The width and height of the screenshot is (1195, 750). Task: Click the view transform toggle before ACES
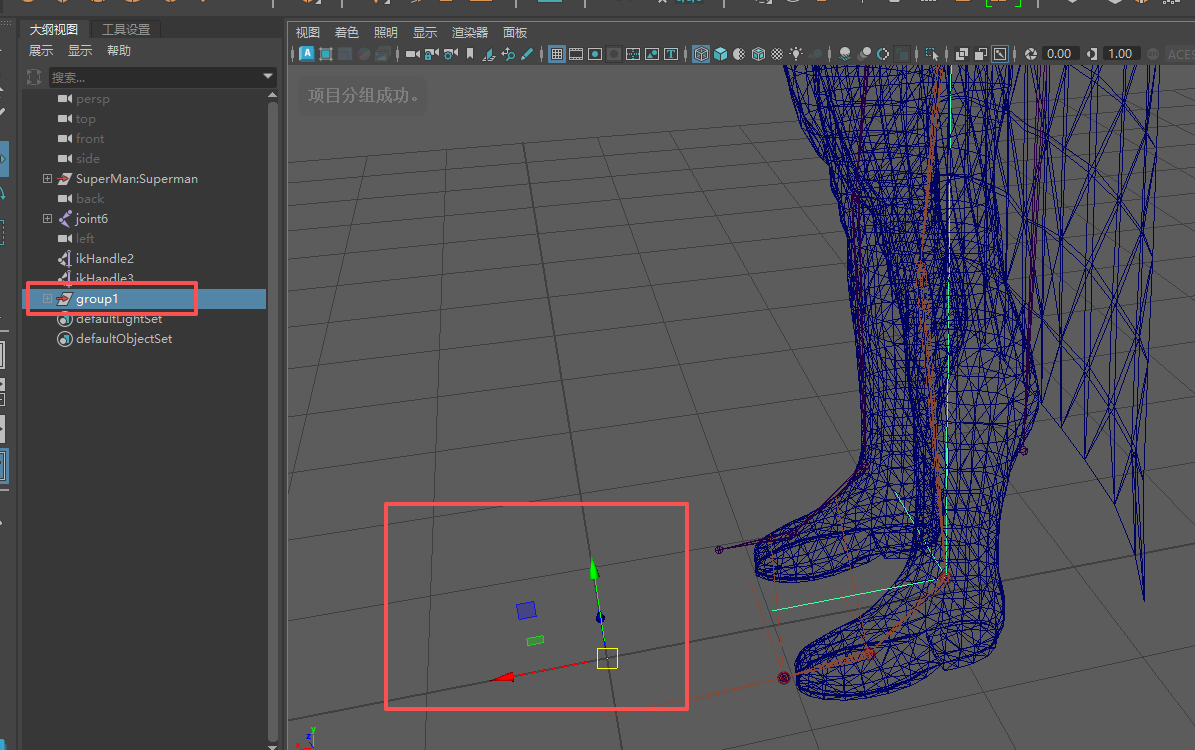click(1153, 54)
